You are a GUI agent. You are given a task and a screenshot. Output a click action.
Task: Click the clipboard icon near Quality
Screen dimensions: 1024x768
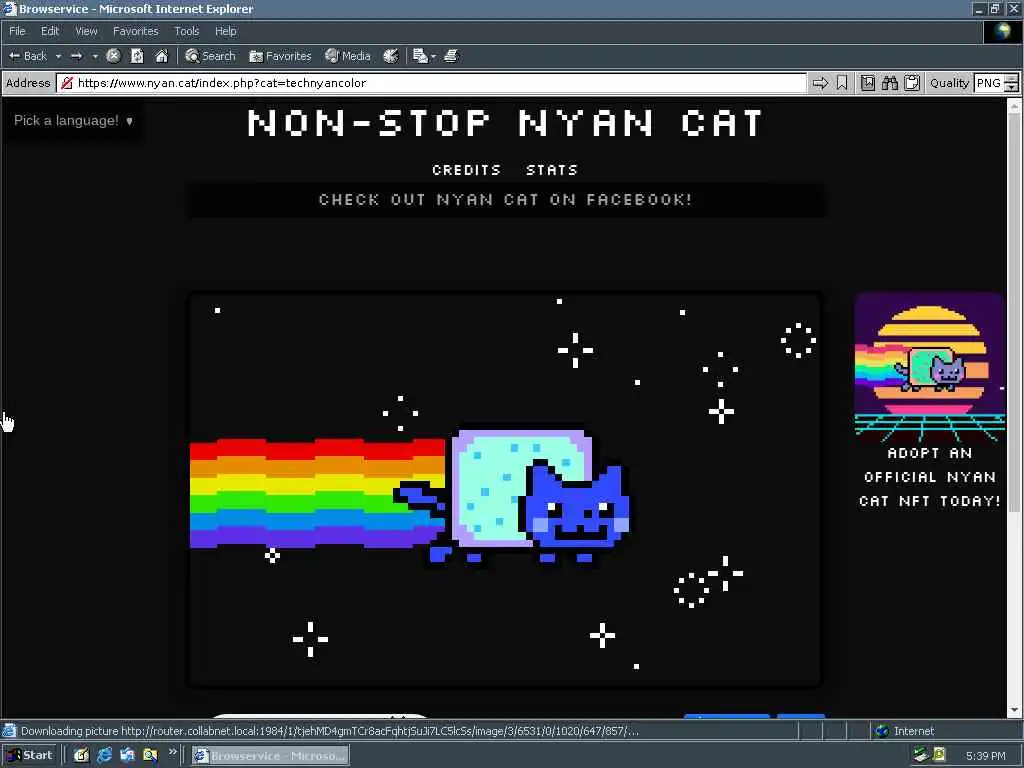pyautogui.click(x=912, y=83)
